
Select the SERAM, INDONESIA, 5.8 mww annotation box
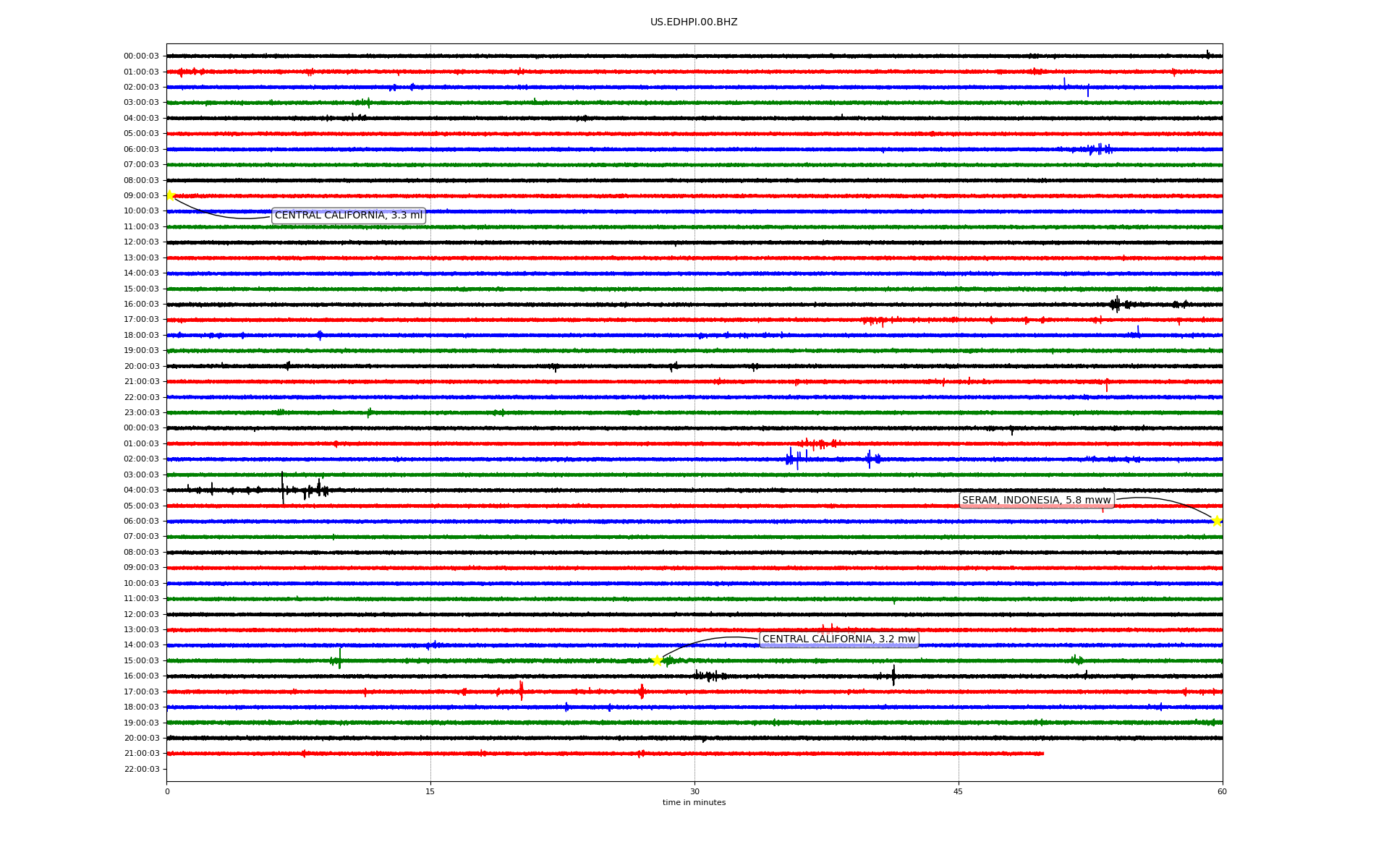pos(1036,501)
